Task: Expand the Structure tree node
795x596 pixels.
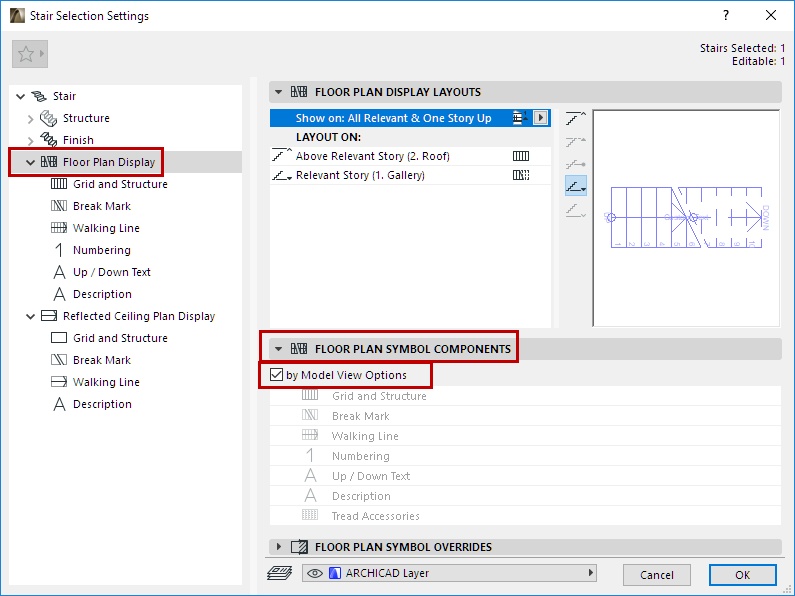Action: [30, 119]
